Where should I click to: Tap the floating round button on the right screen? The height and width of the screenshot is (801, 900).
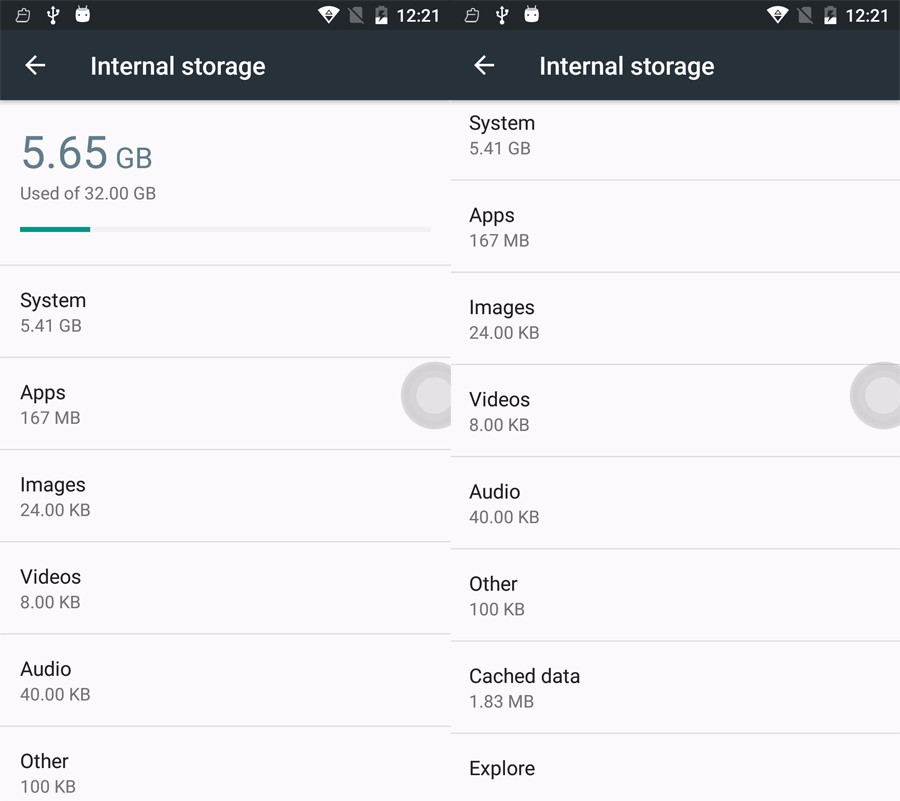[x=880, y=396]
